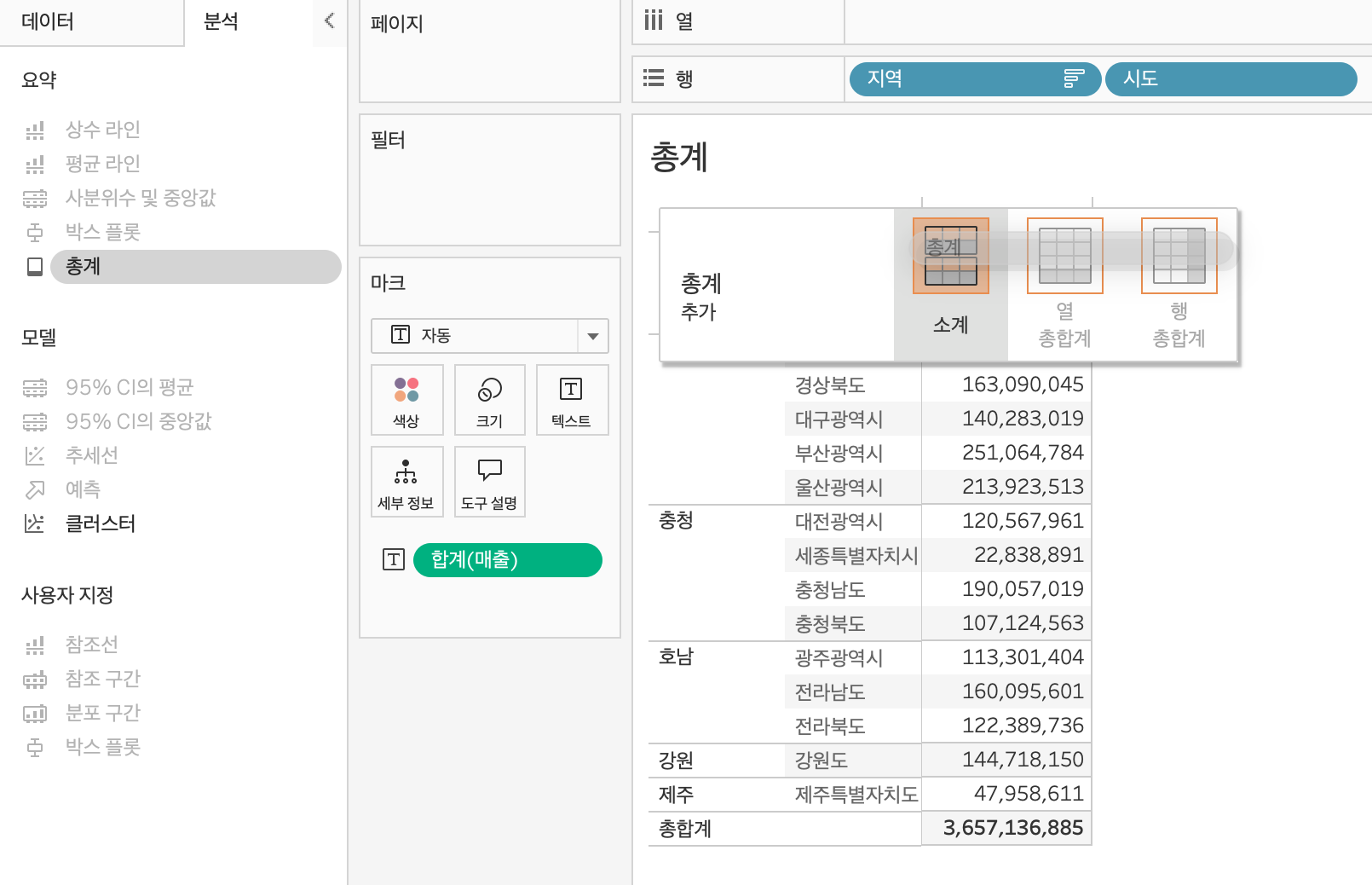This screenshot has width=1372, height=885.
Task: Click the 시도 pill on rows shelf
Action: pos(1231,79)
